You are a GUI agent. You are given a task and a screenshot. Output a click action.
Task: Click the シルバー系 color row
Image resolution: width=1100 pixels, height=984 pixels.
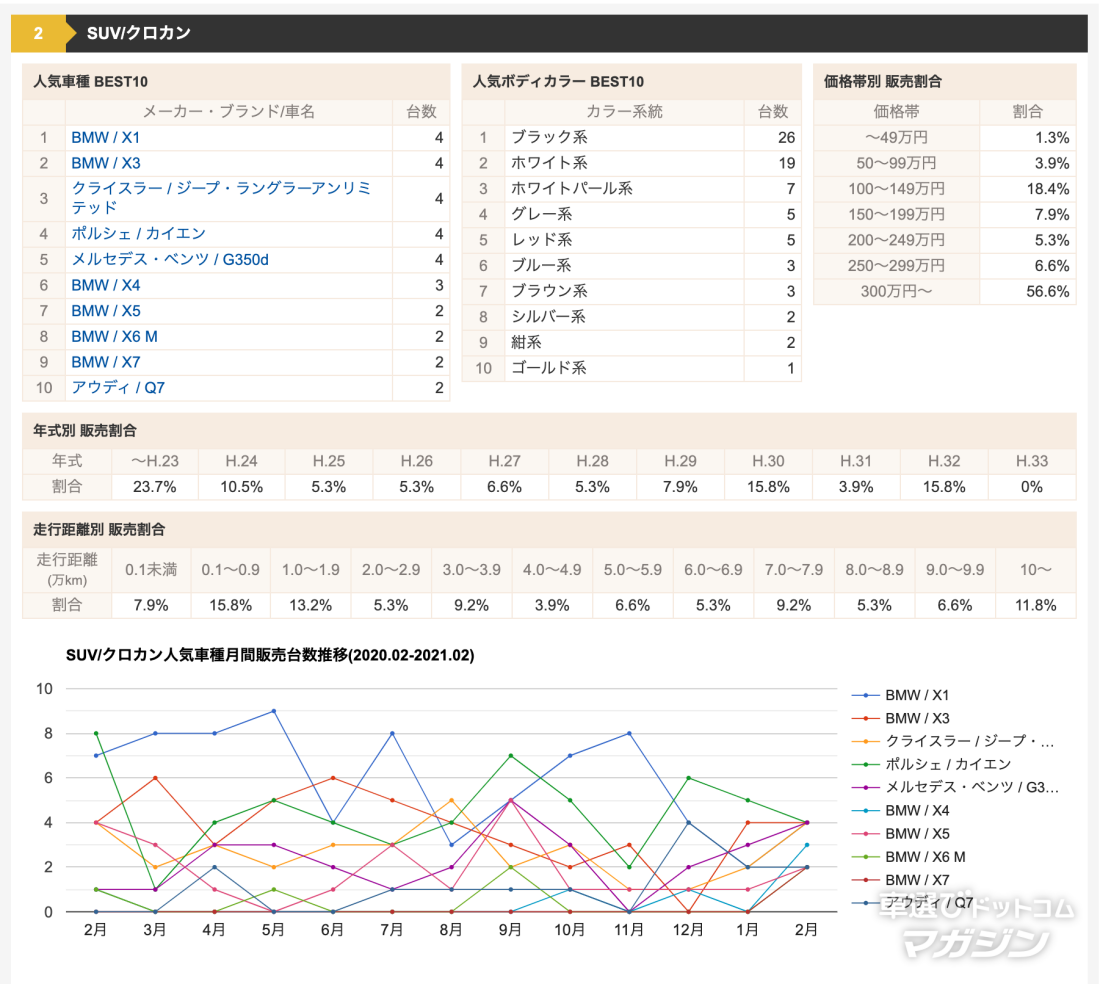pos(631,317)
